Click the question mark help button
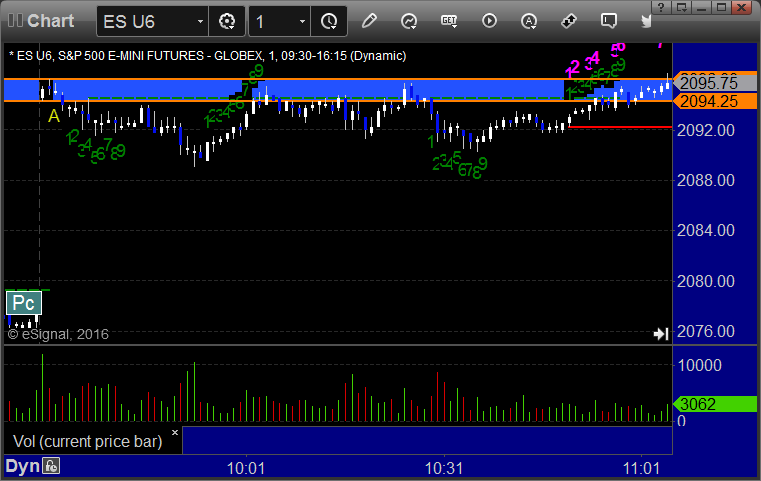 (x=661, y=7)
